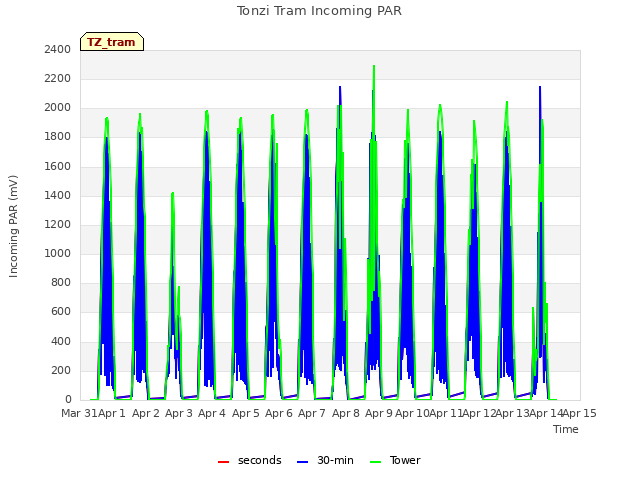Click the Apr 9 x-axis tick label
The width and height of the screenshot is (640, 480).
379,413
